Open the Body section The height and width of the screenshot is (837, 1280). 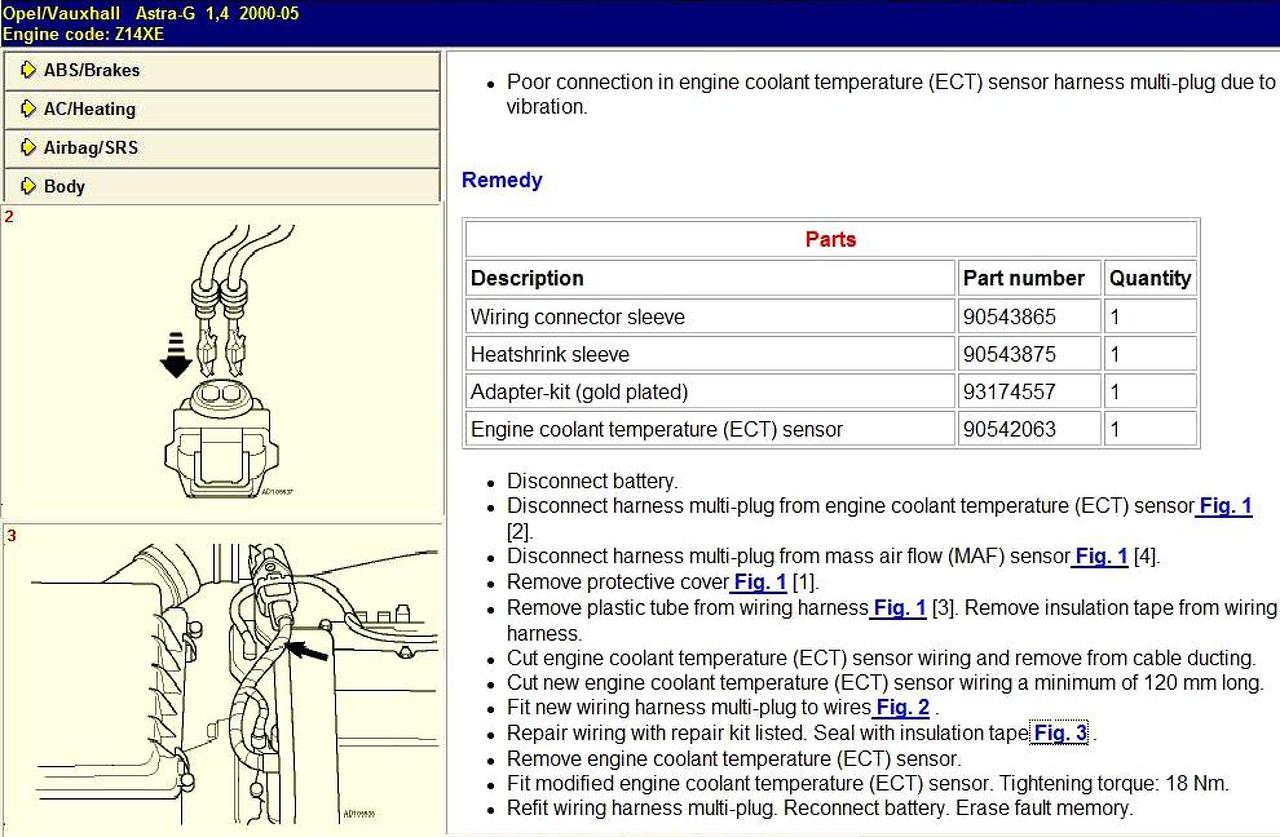[220, 186]
